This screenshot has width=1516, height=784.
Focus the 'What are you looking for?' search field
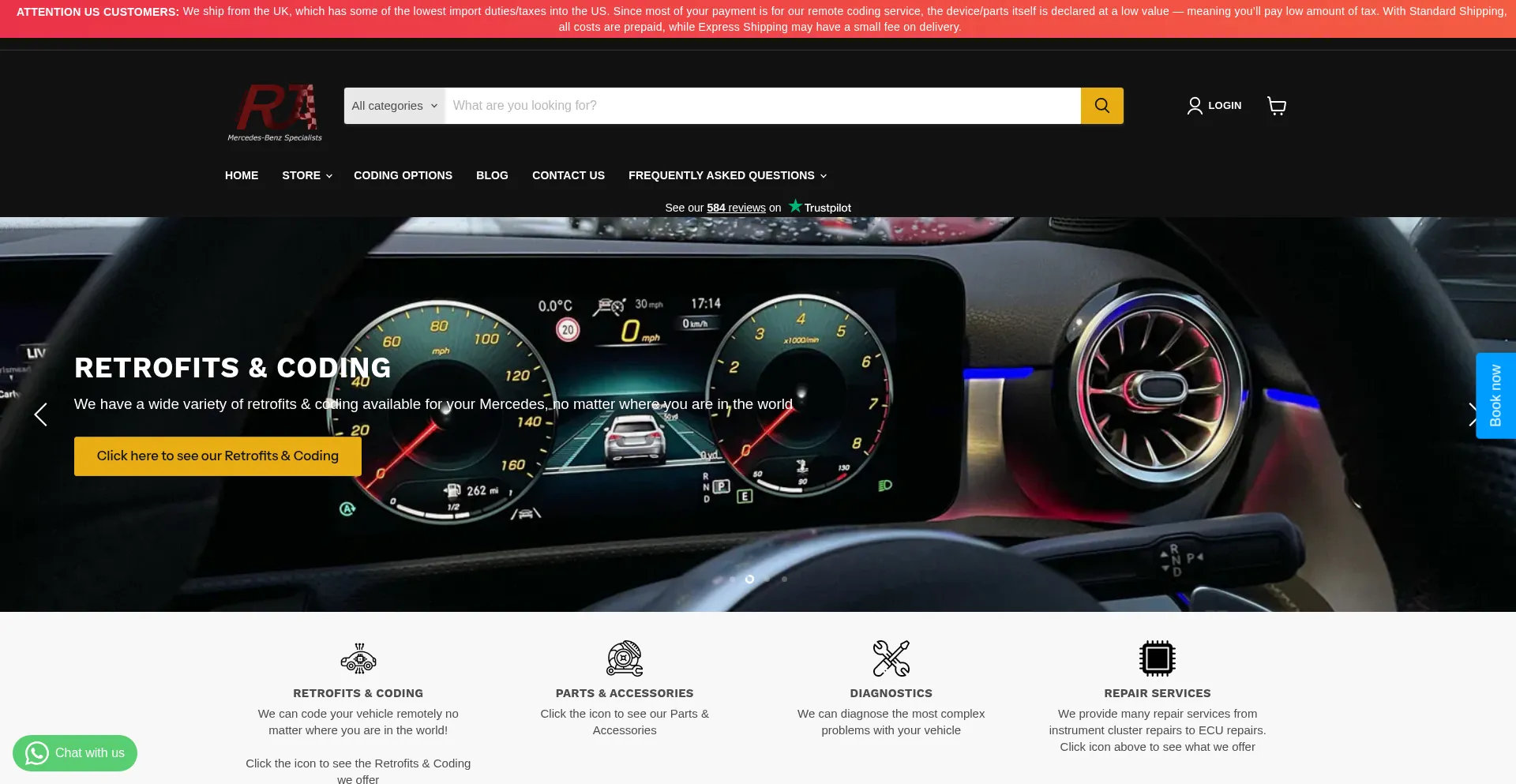[763, 106]
